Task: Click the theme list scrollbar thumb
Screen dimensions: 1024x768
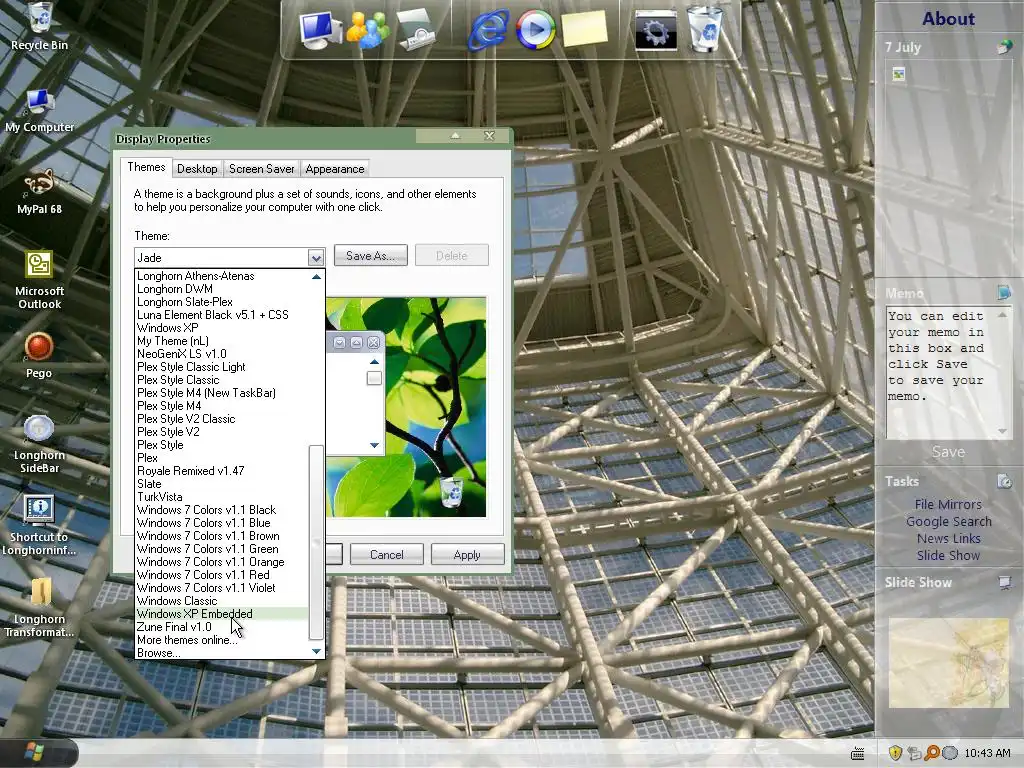Action: tap(316, 542)
